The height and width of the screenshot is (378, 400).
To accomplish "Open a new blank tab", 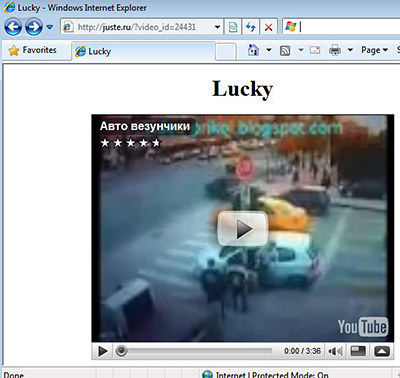I will (x=226, y=52).
